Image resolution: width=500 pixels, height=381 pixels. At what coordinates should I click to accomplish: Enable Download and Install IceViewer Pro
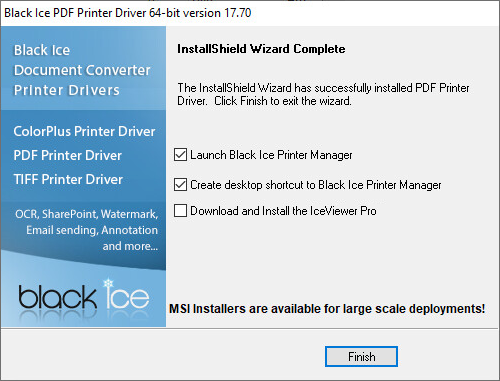tap(180, 211)
